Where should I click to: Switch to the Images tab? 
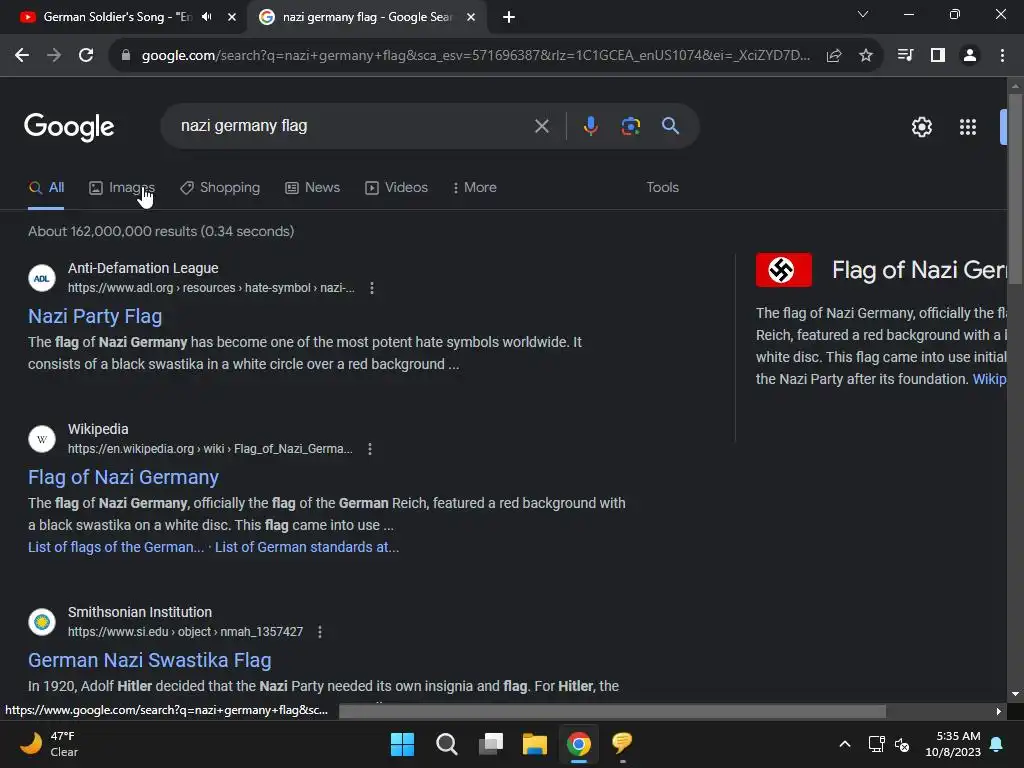click(x=121, y=187)
